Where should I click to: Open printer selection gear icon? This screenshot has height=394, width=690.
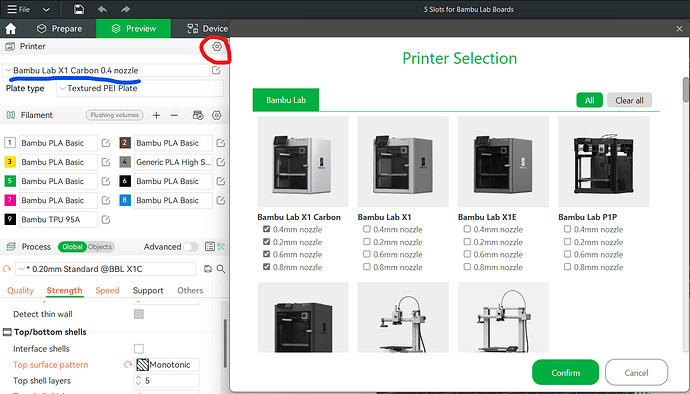click(x=217, y=46)
